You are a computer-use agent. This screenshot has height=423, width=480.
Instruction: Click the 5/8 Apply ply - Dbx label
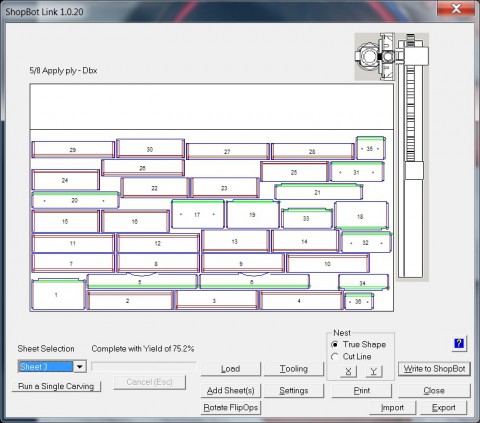click(x=63, y=70)
